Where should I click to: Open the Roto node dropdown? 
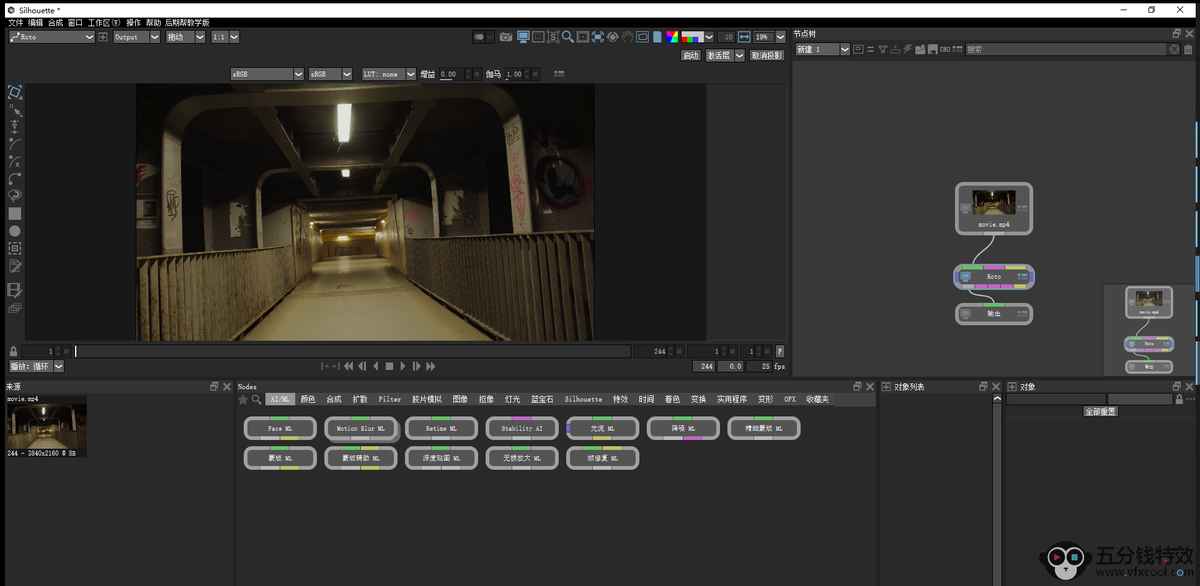(x=89, y=37)
